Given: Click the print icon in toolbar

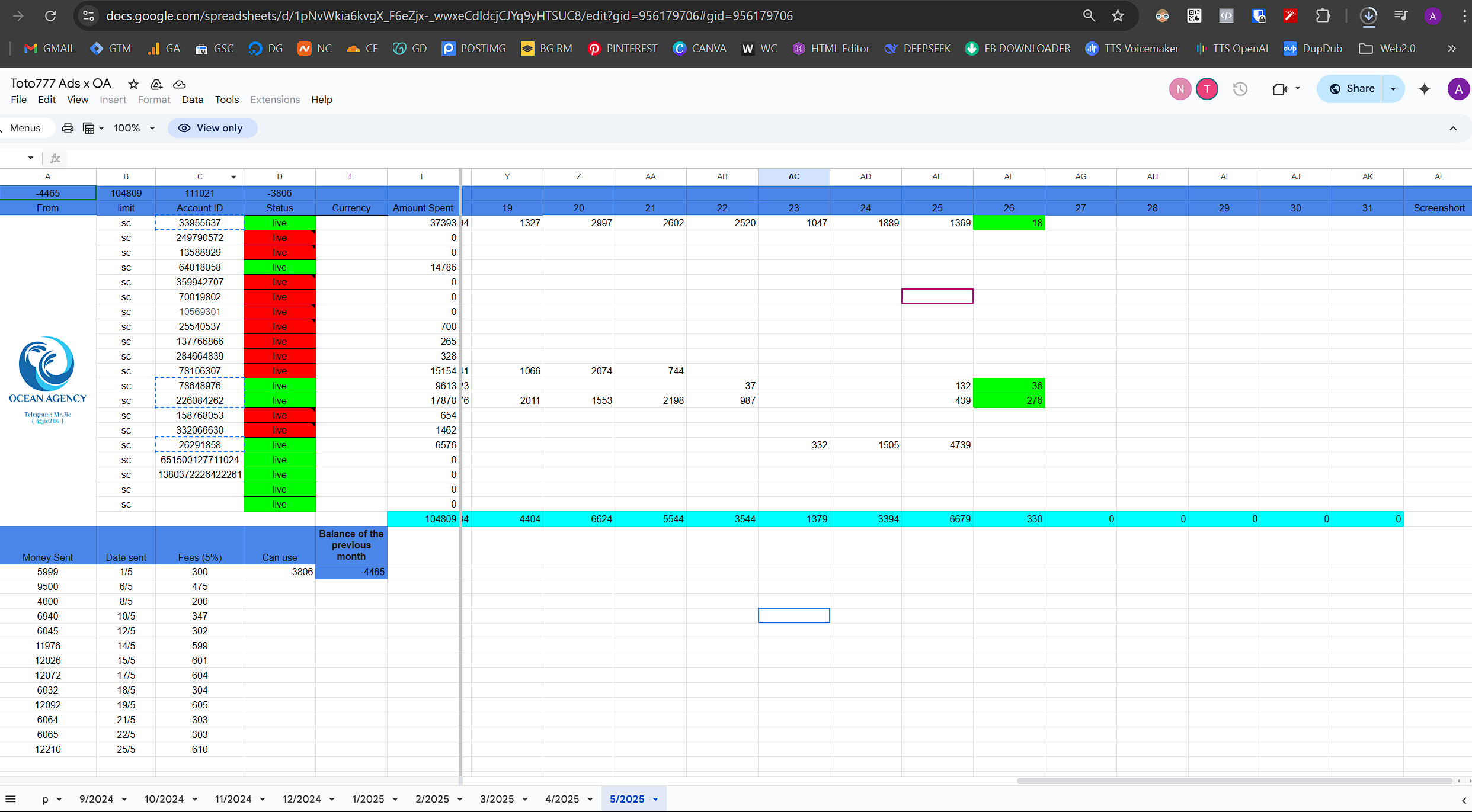Looking at the screenshot, I should pos(68,128).
